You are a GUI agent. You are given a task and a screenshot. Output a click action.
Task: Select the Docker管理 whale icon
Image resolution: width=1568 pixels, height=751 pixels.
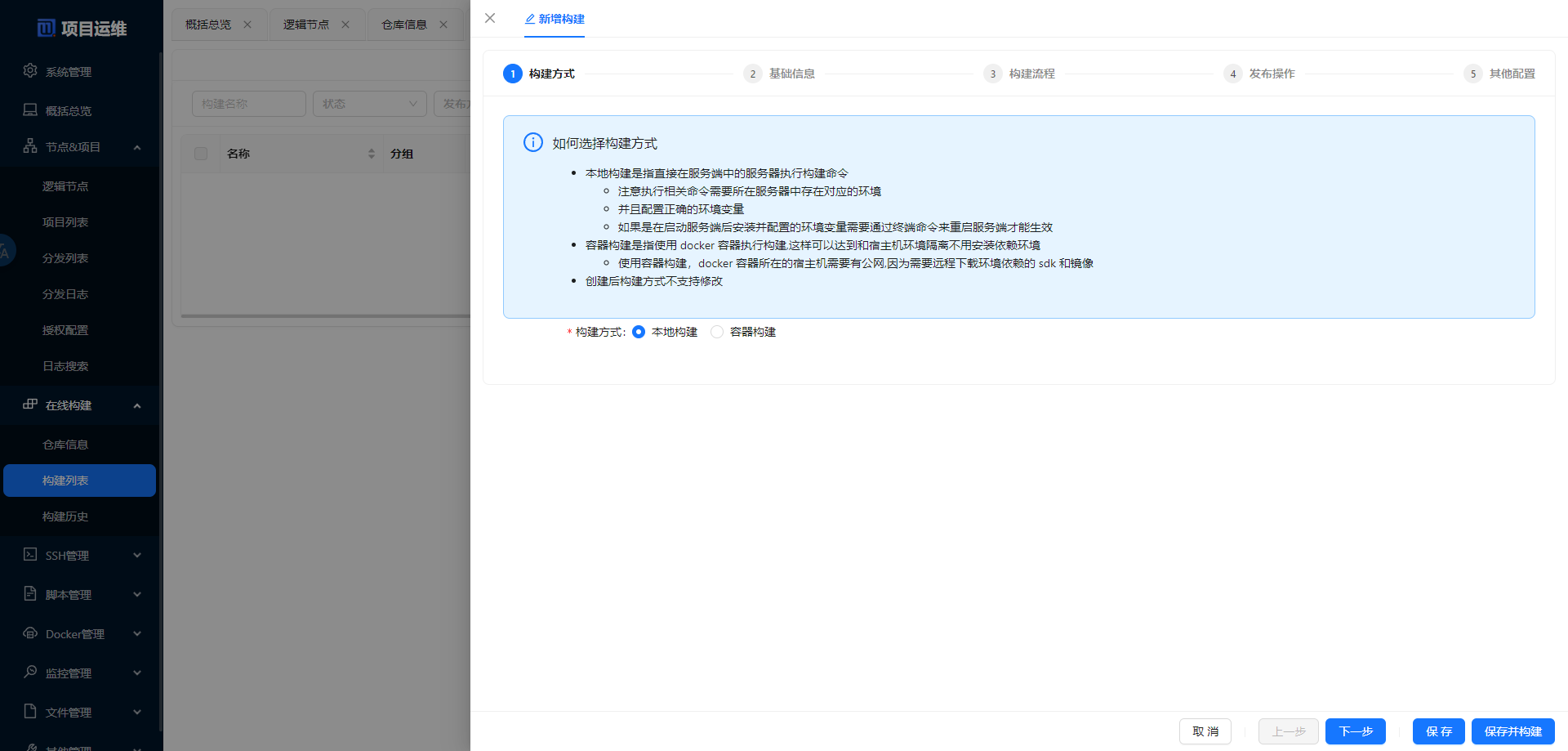[30, 633]
